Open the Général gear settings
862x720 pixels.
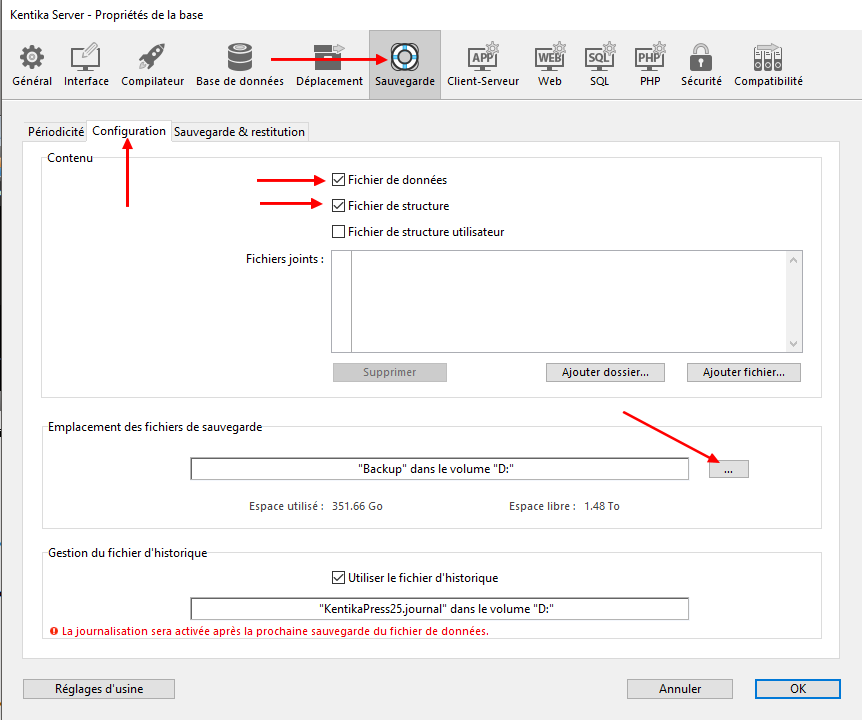click(x=32, y=65)
